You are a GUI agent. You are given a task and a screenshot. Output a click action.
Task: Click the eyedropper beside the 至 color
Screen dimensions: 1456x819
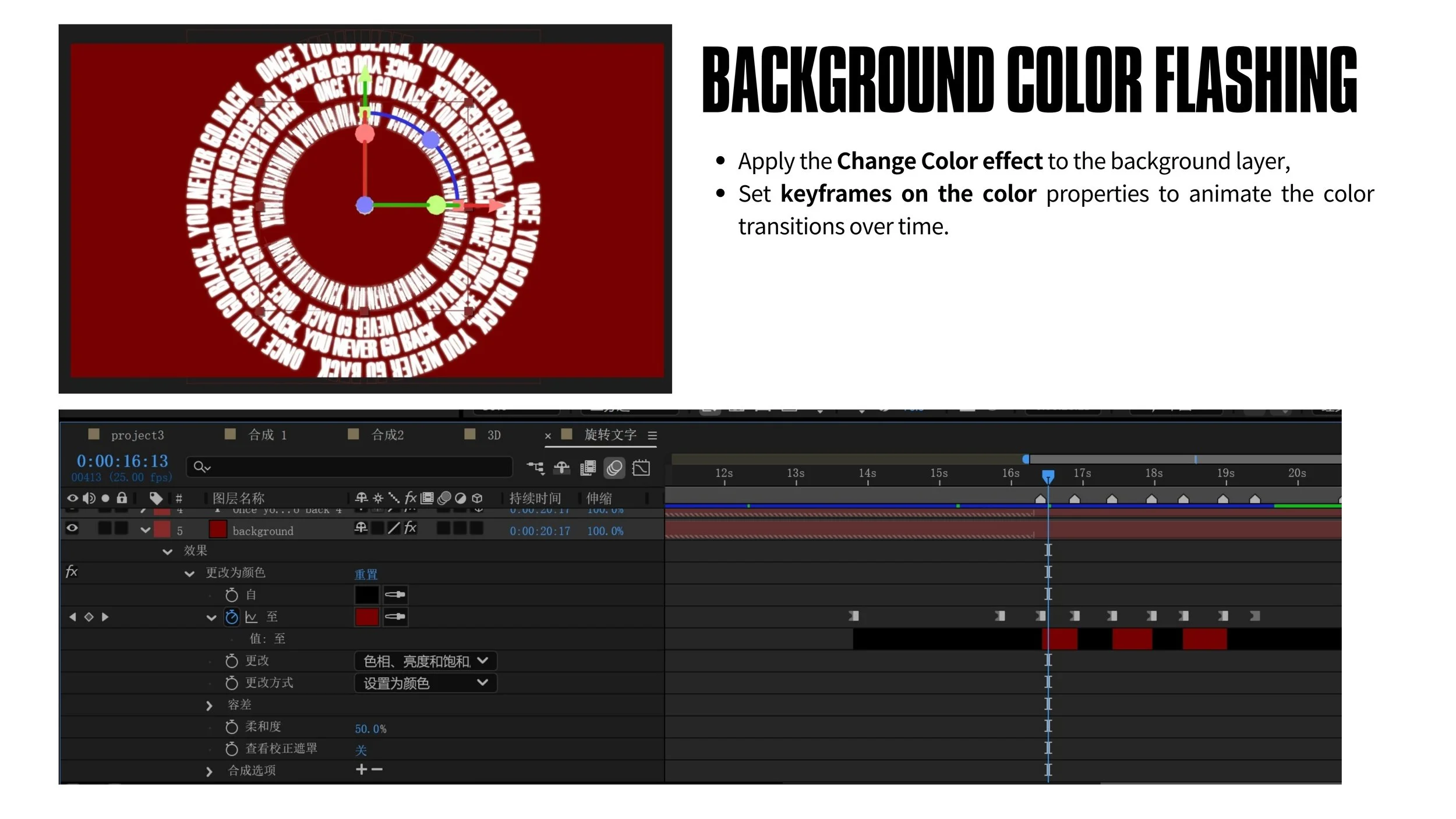[395, 616]
